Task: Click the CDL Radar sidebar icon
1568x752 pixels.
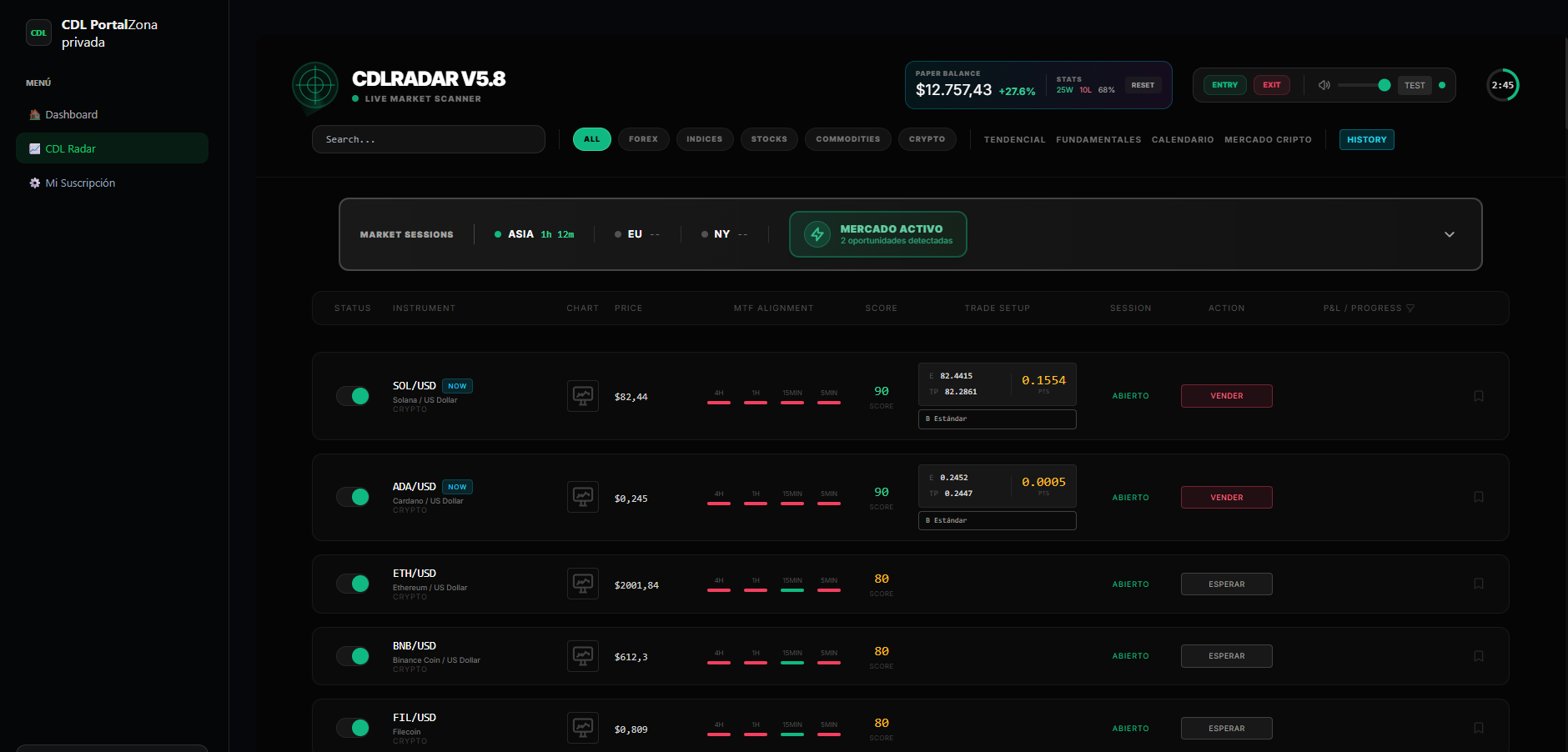Action: [x=34, y=148]
